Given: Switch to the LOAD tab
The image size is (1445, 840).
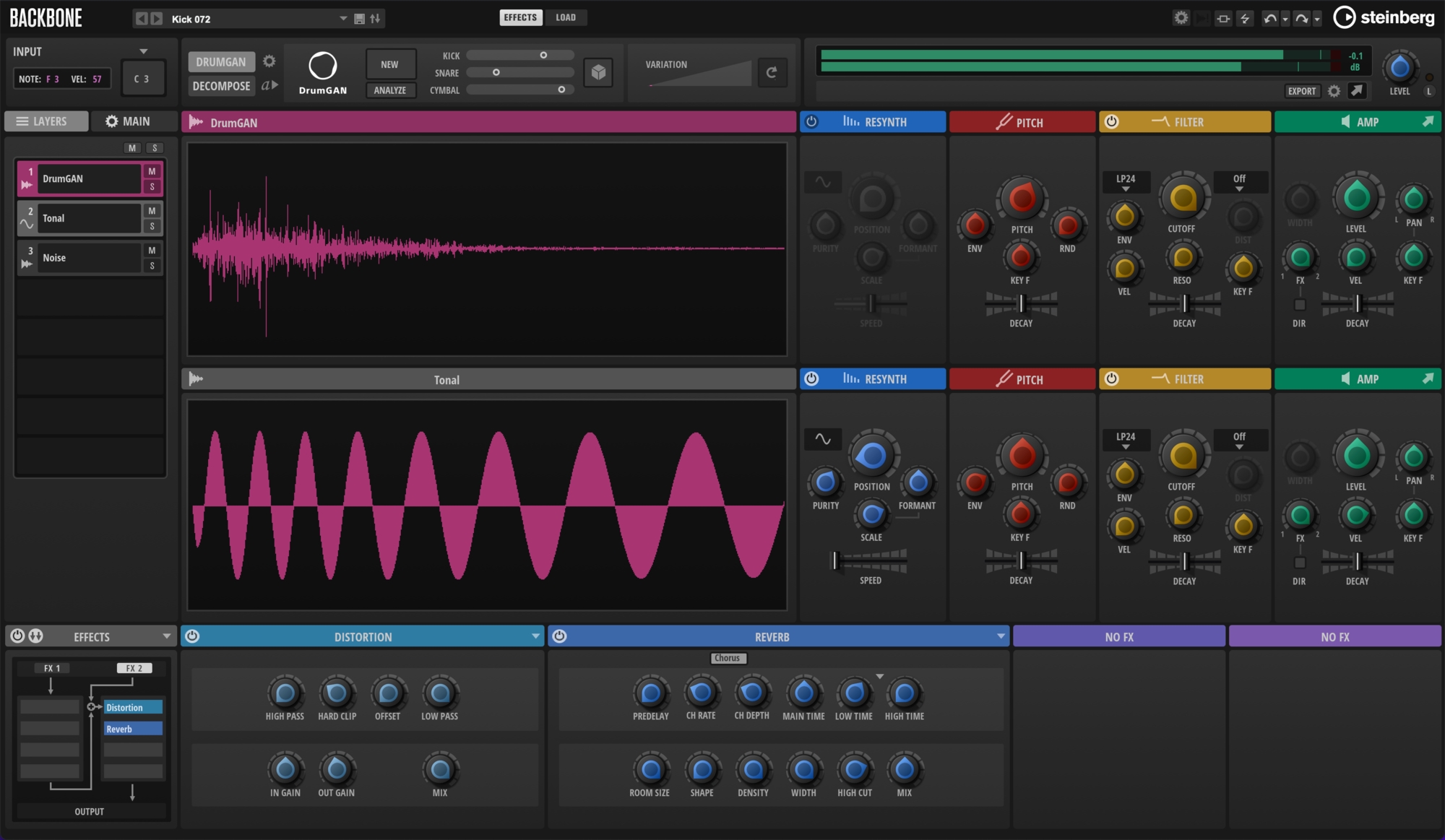Looking at the screenshot, I should point(566,17).
